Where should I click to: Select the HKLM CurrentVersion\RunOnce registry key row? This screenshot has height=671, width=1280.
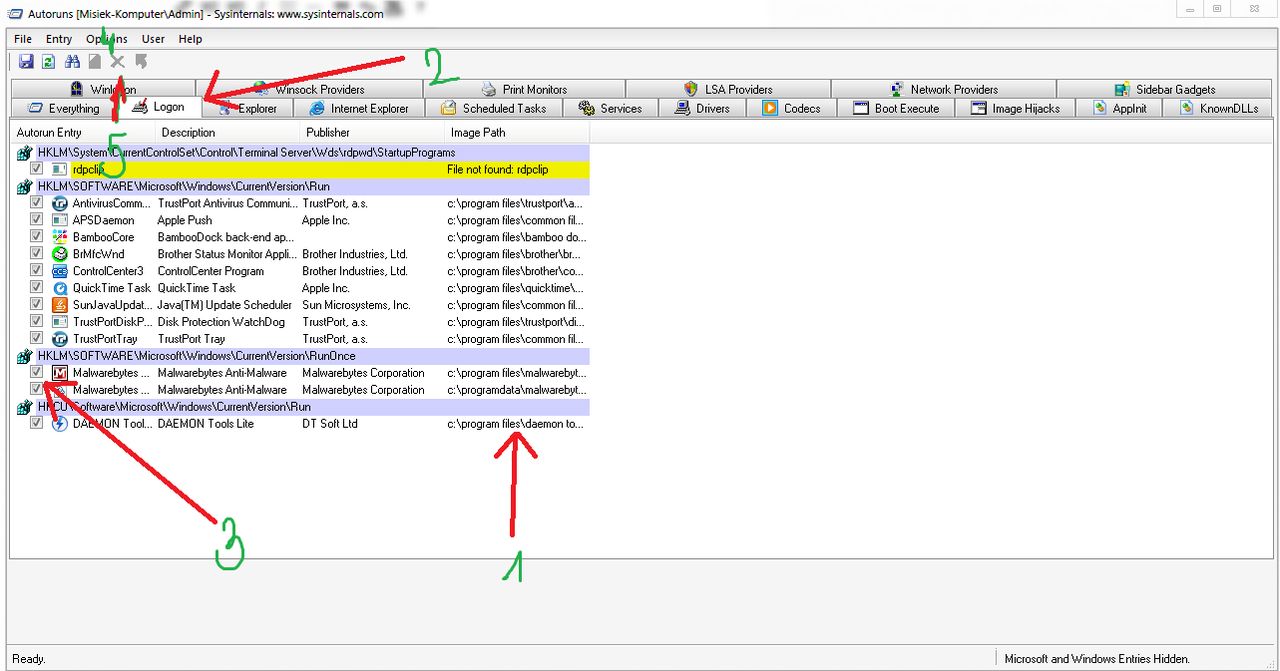coord(300,356)
